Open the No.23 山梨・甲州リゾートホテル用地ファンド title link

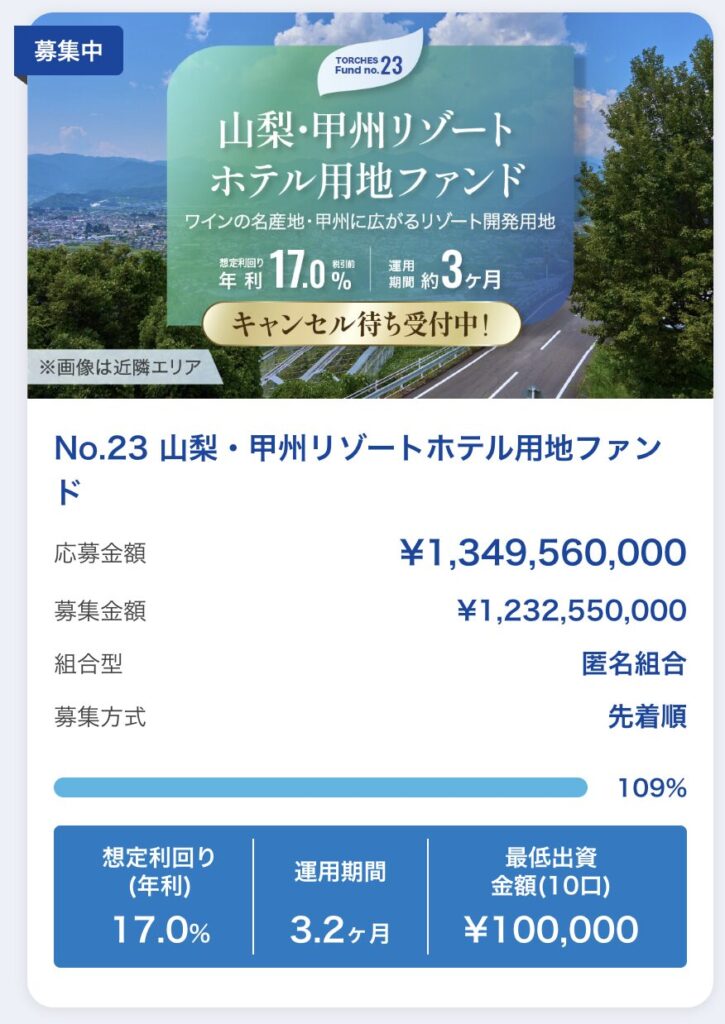point(357,468)
